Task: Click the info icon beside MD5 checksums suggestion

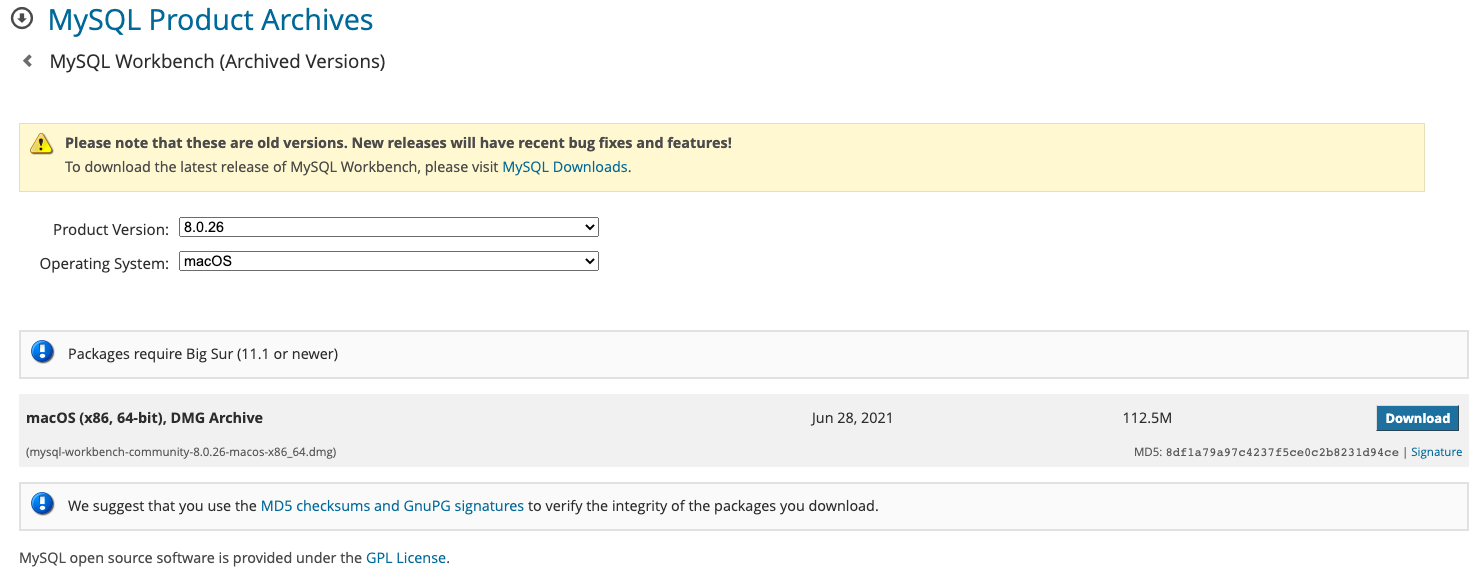Action: click(x=42, y=504)
